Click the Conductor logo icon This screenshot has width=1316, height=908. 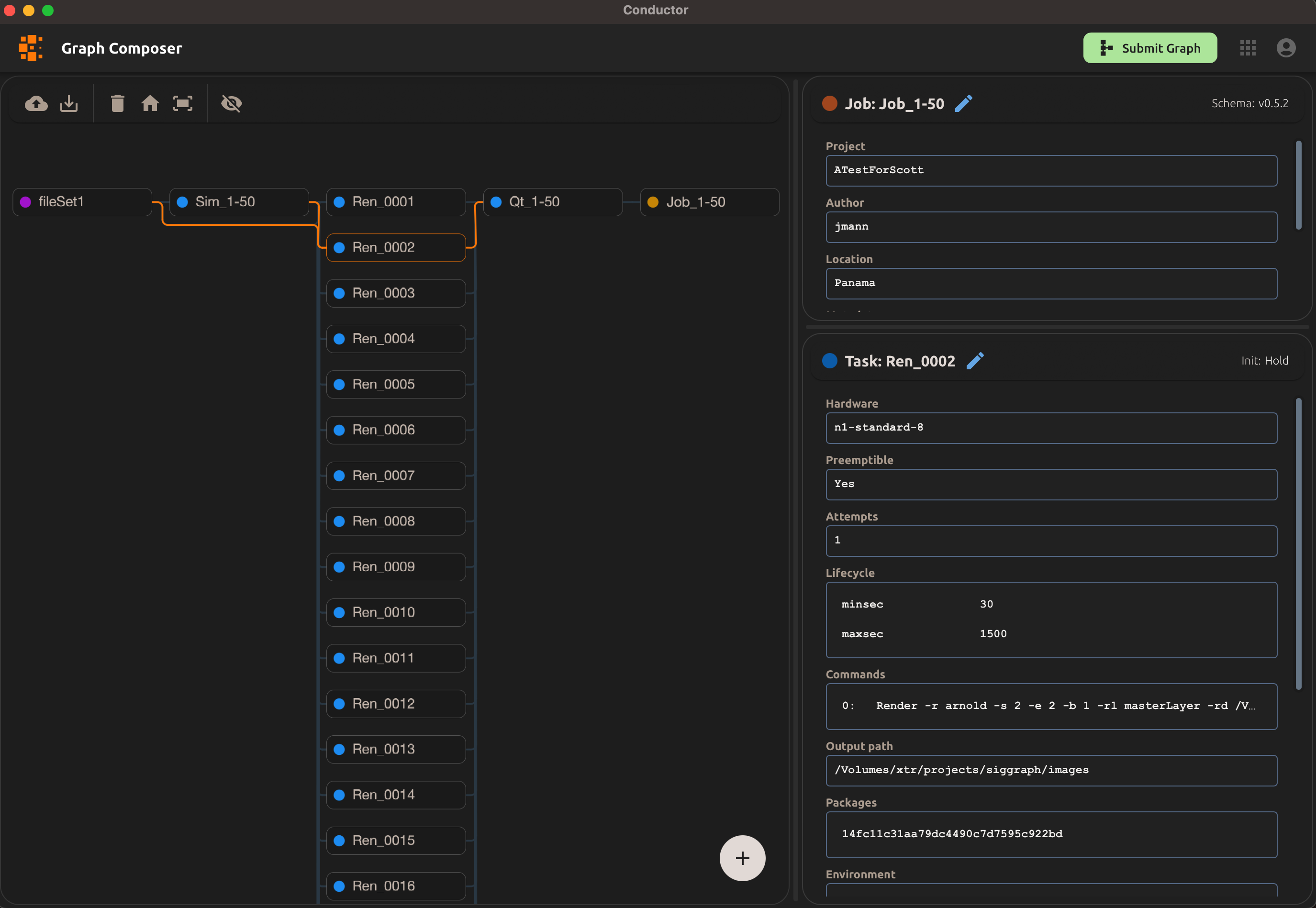tap(31, 48)
